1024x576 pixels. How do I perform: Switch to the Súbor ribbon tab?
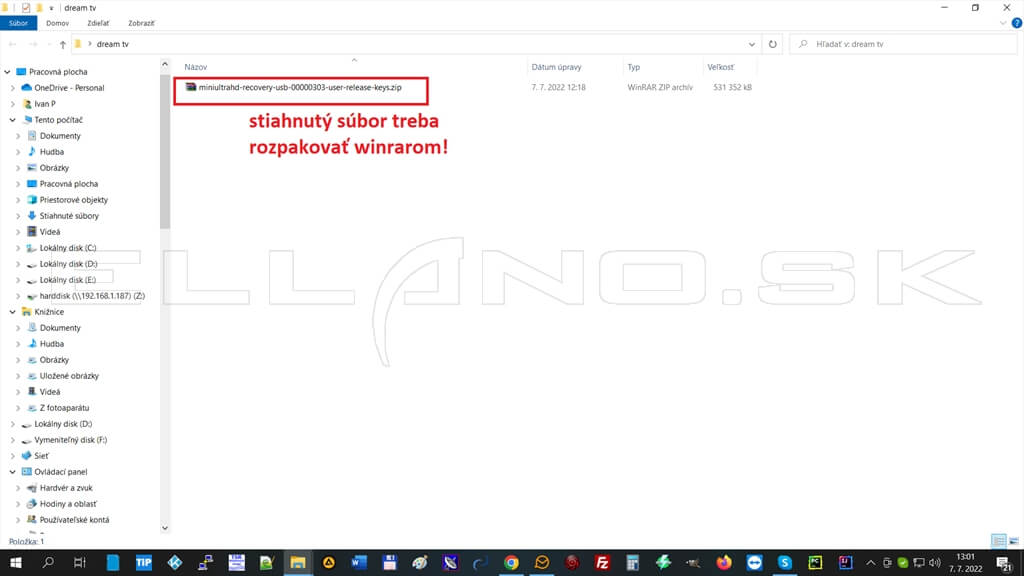tap(18, 23)
